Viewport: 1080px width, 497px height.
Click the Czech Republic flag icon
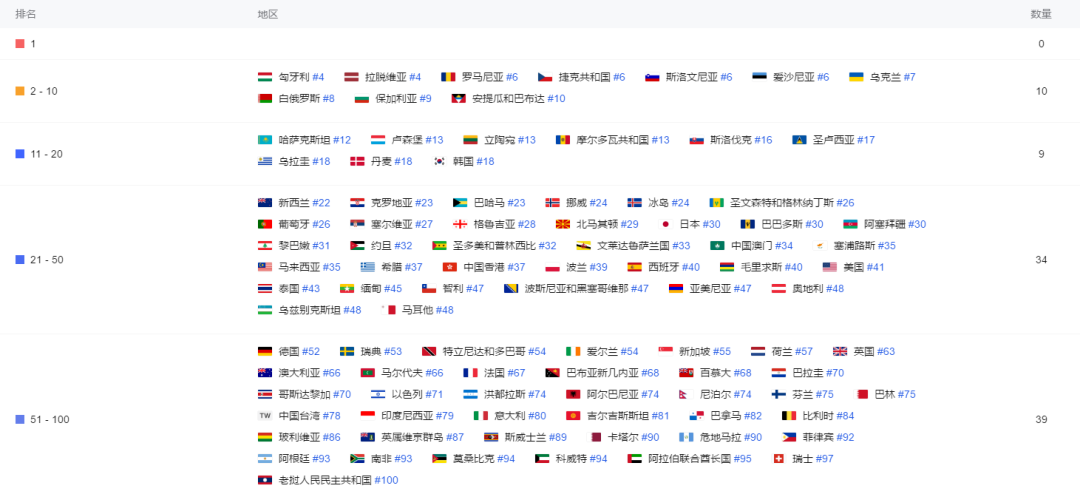pyautogui.click(x=545, y=77)
